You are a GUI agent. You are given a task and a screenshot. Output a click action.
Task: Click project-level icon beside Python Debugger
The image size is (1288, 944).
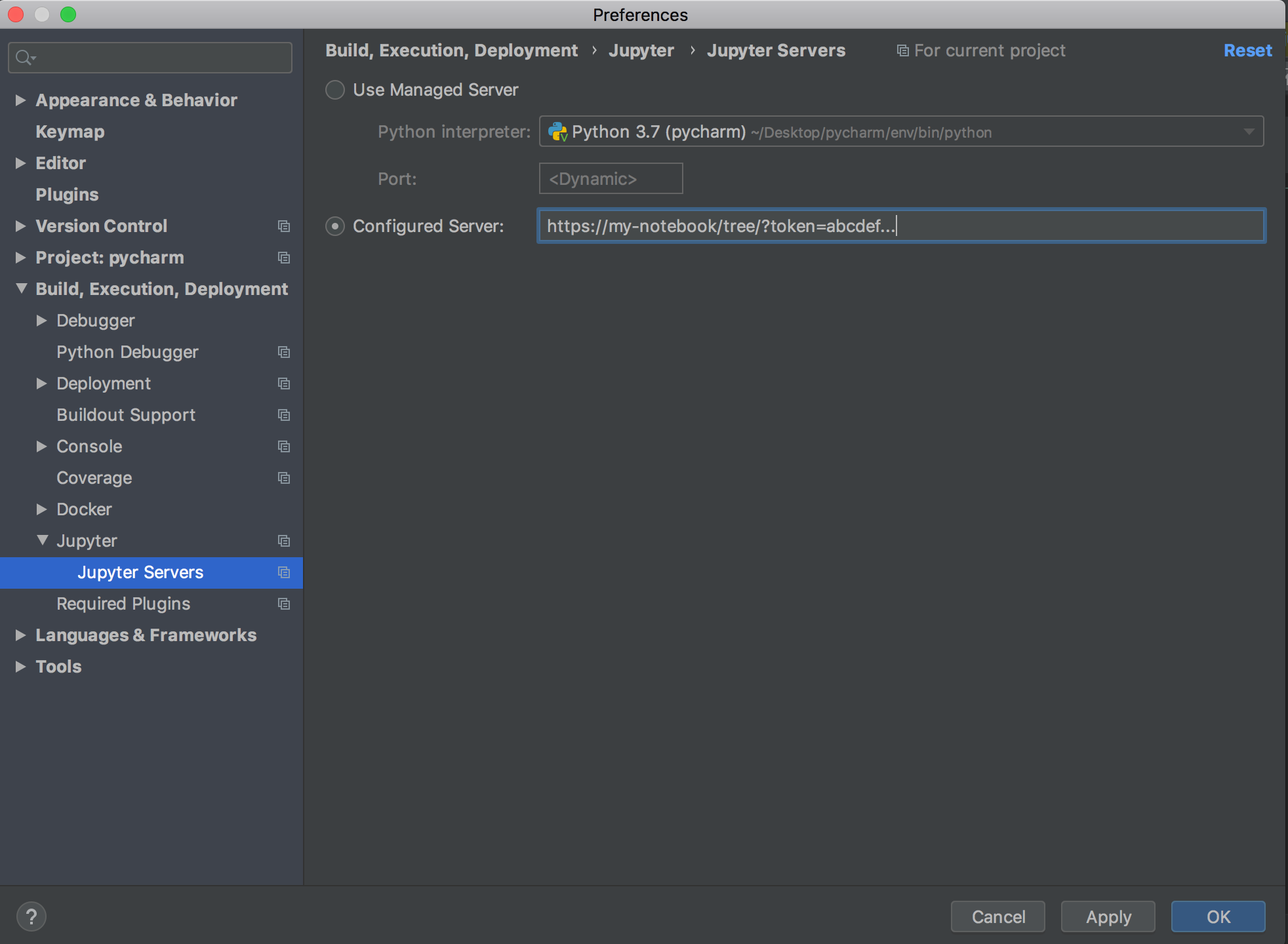[284, 352]
